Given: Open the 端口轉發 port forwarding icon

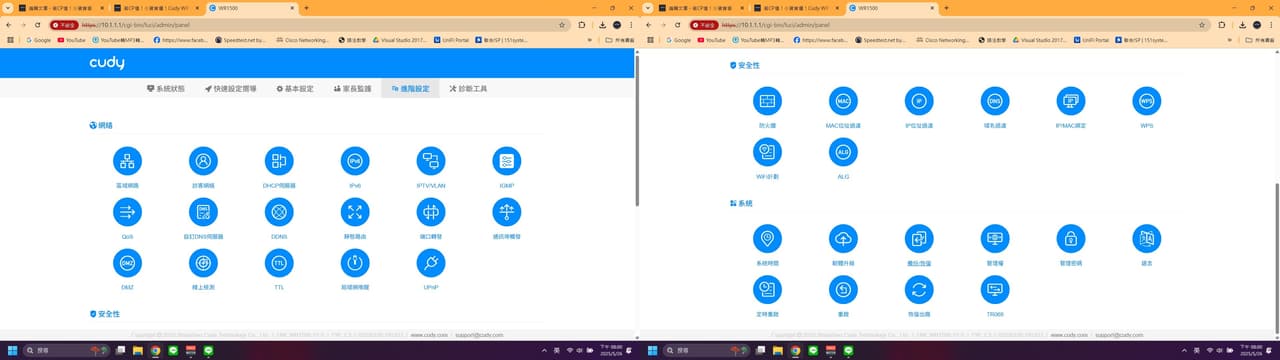Looking at the screenshot, I should coord(431,211).
